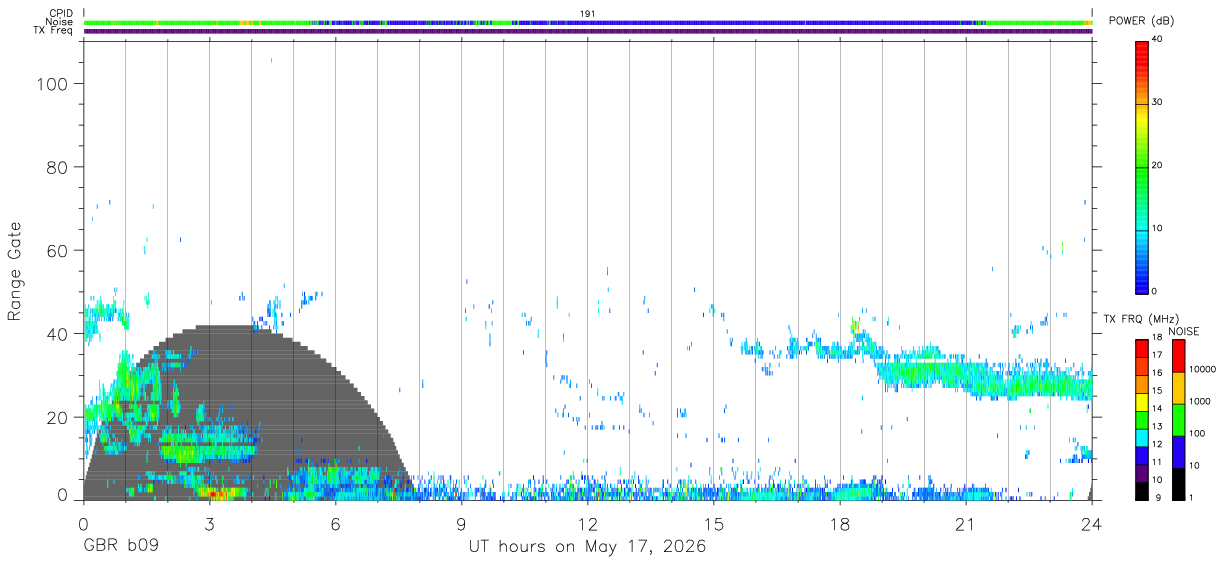Click the "NOISE" legend title
The height and width of the screenshot is (567, 1228).
(x=1183, y=331)
